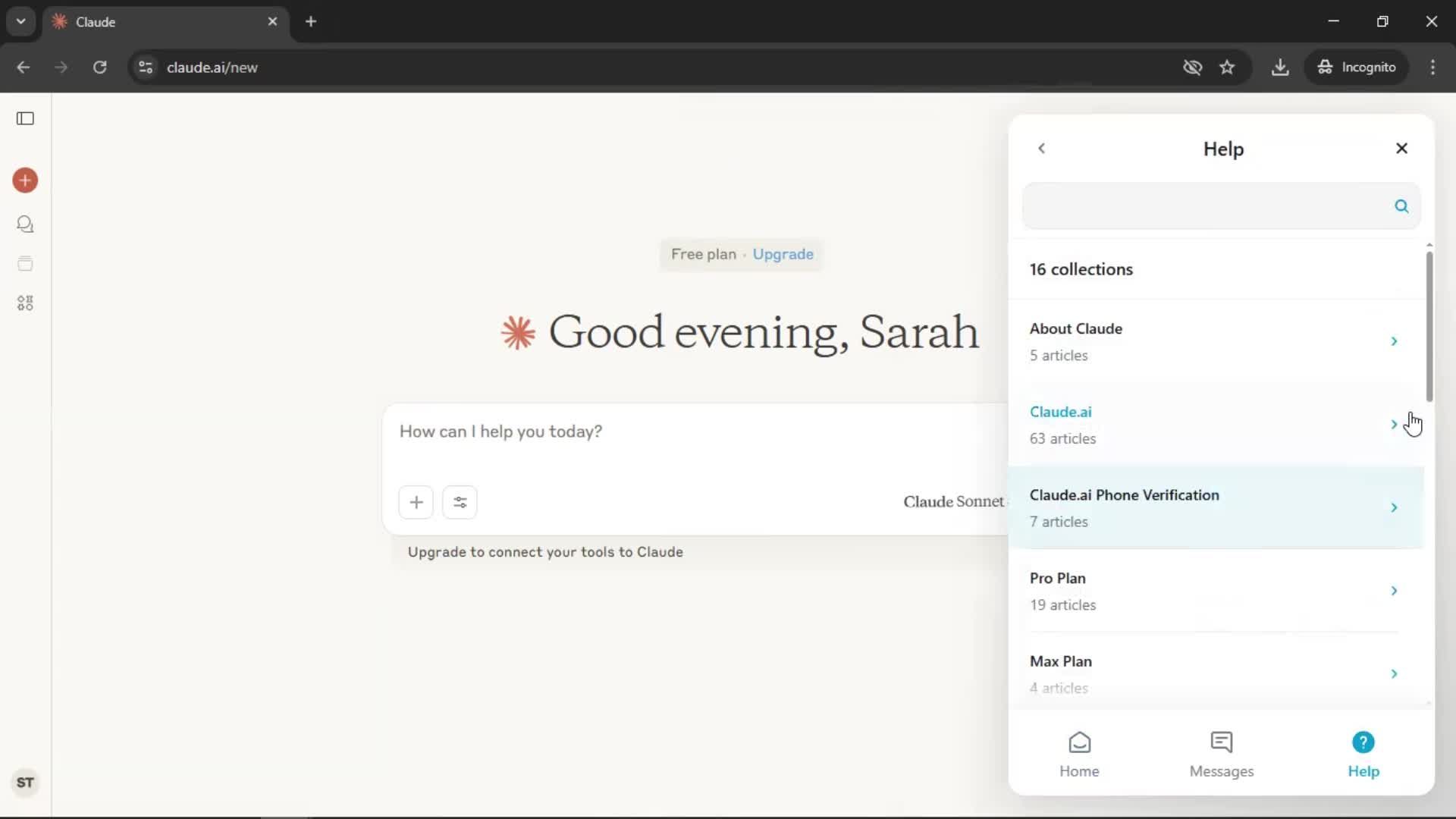
Task: Switch to the Messages tab
Action: 1221,755
